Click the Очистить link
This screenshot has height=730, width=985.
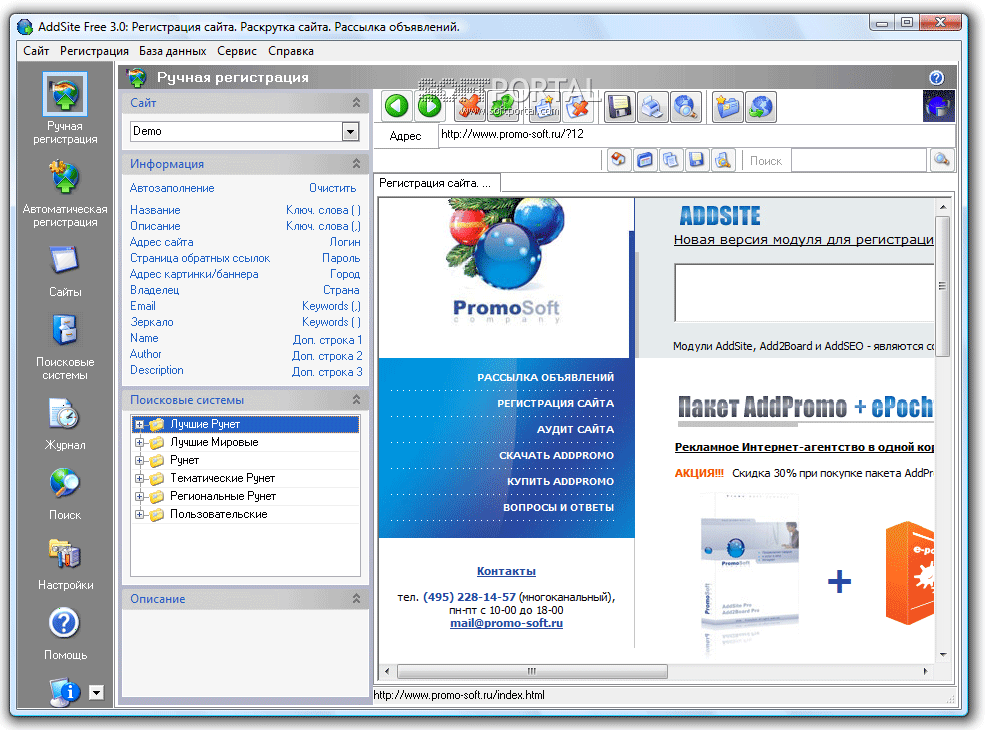coord(332,188)
